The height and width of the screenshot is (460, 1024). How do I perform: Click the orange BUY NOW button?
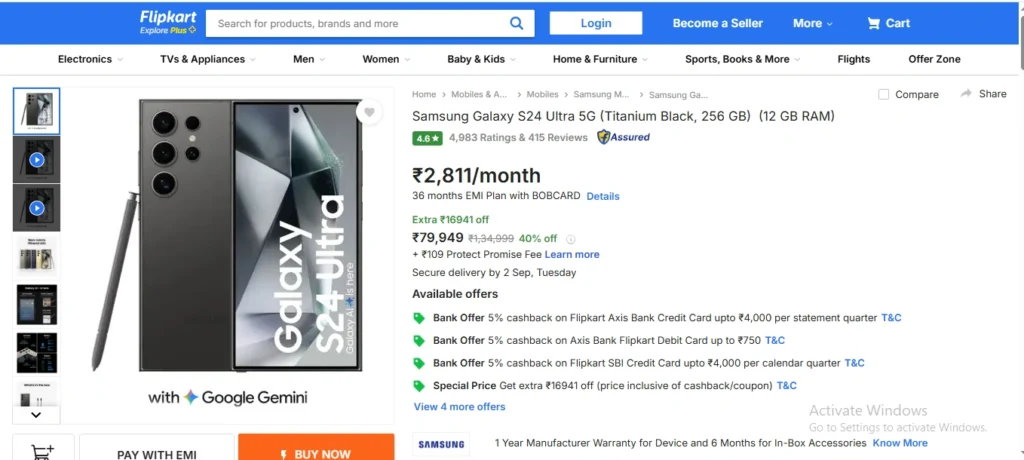click(316, 453)
